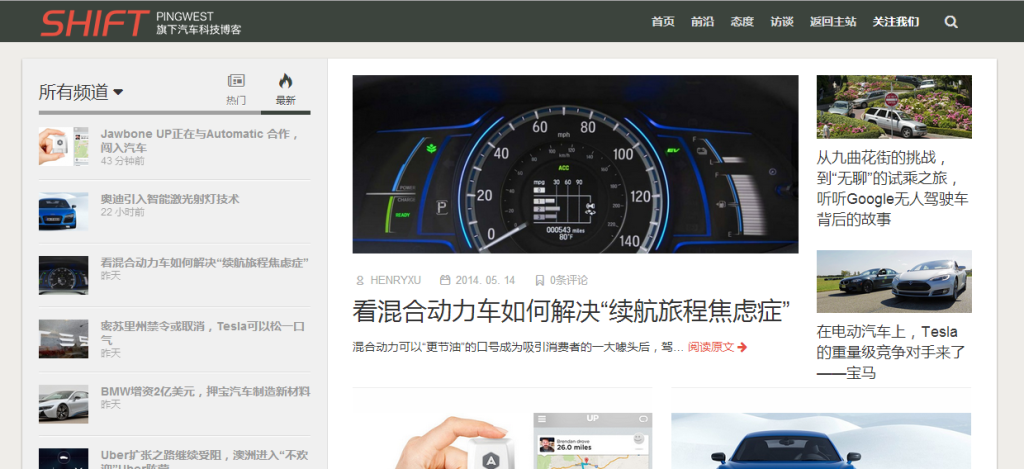Image resolution: width=1024 pixels, height=469 pixels.
Task: Open the 0条评论 comments link
Action: tap(569, 280)
